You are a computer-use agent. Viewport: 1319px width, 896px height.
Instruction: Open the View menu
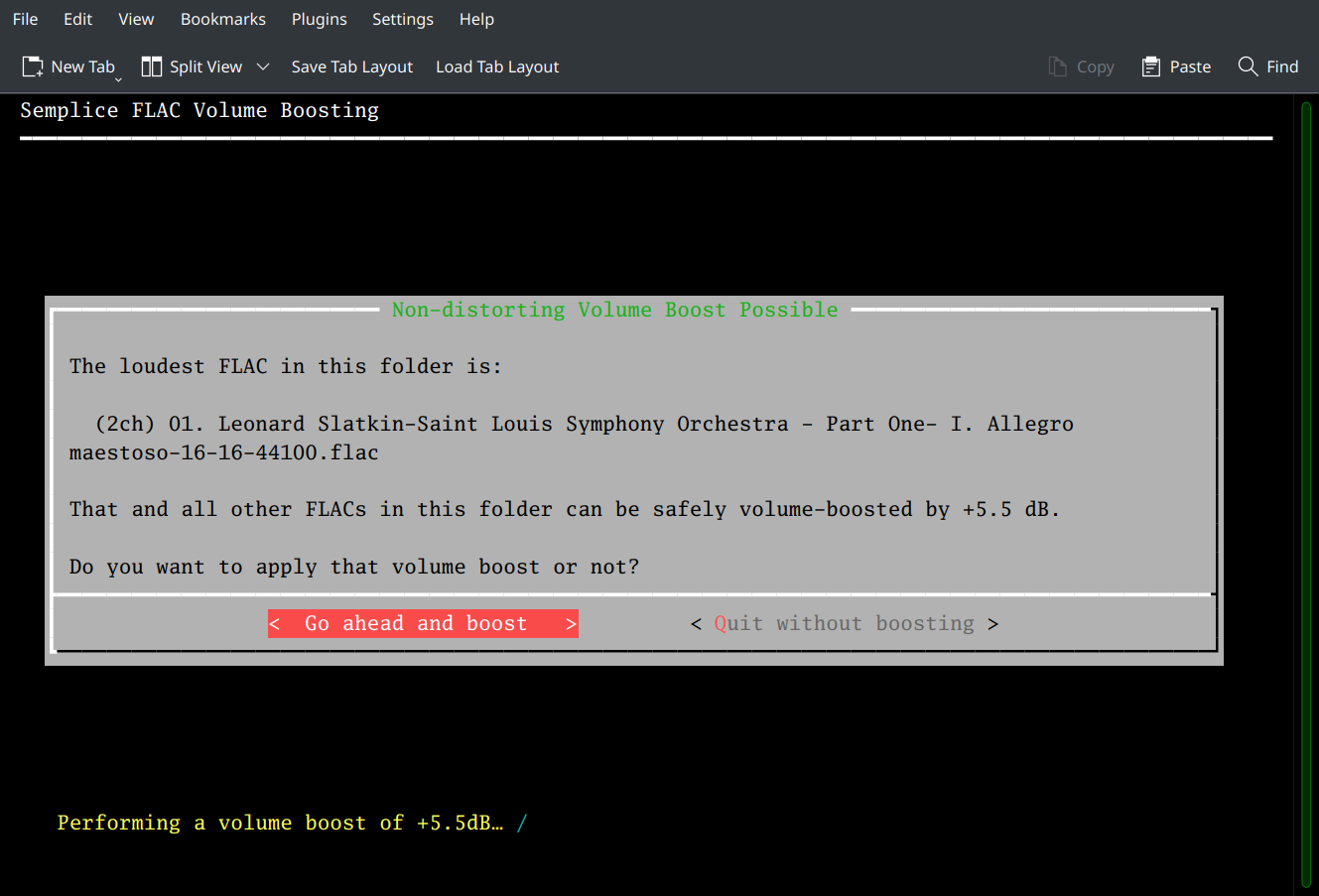pos(136,19)
